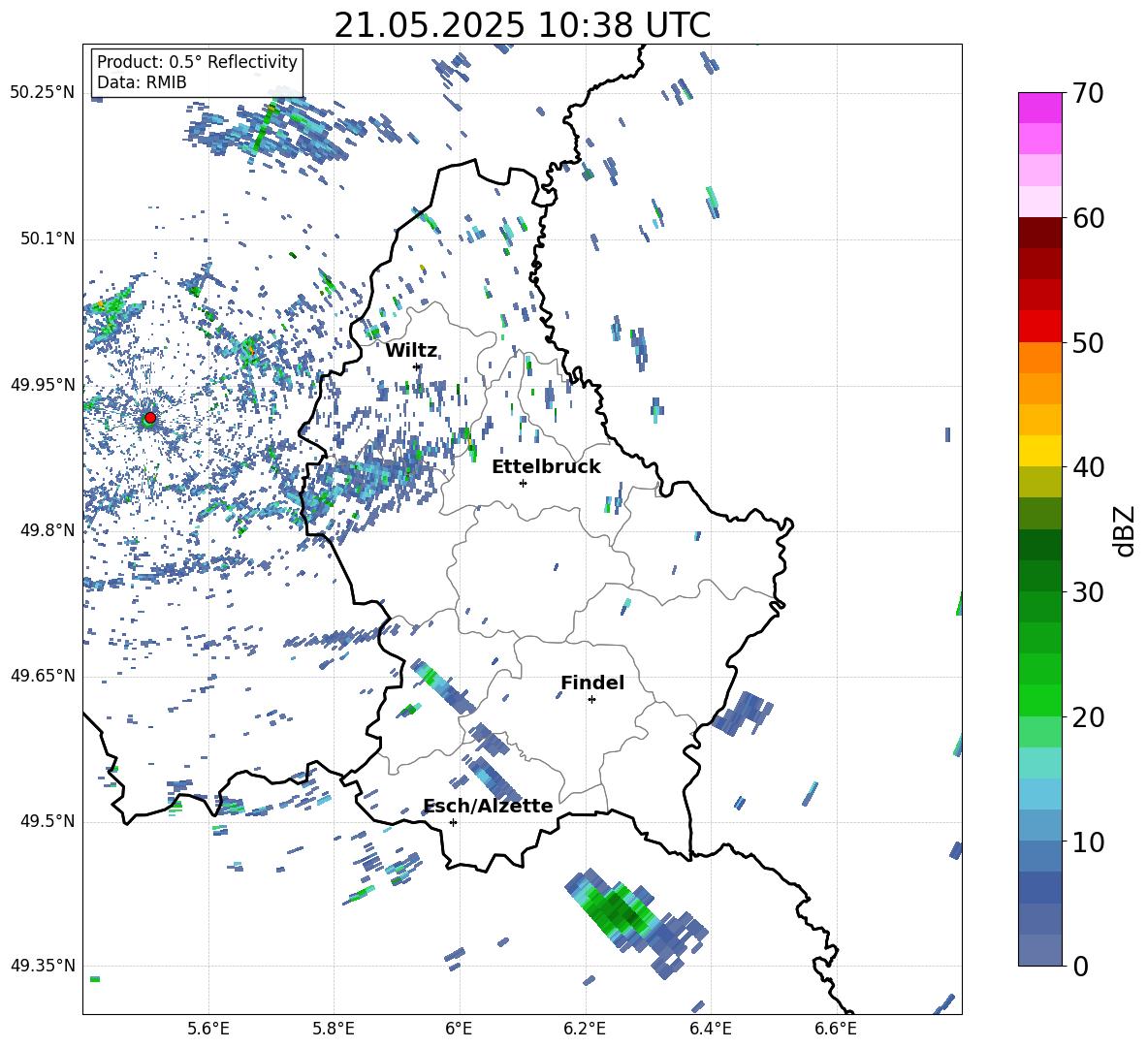The image size is (1148, 1048).
Task: Click the dBZ colorbar axis label
Action: [x=1124, y=530]
